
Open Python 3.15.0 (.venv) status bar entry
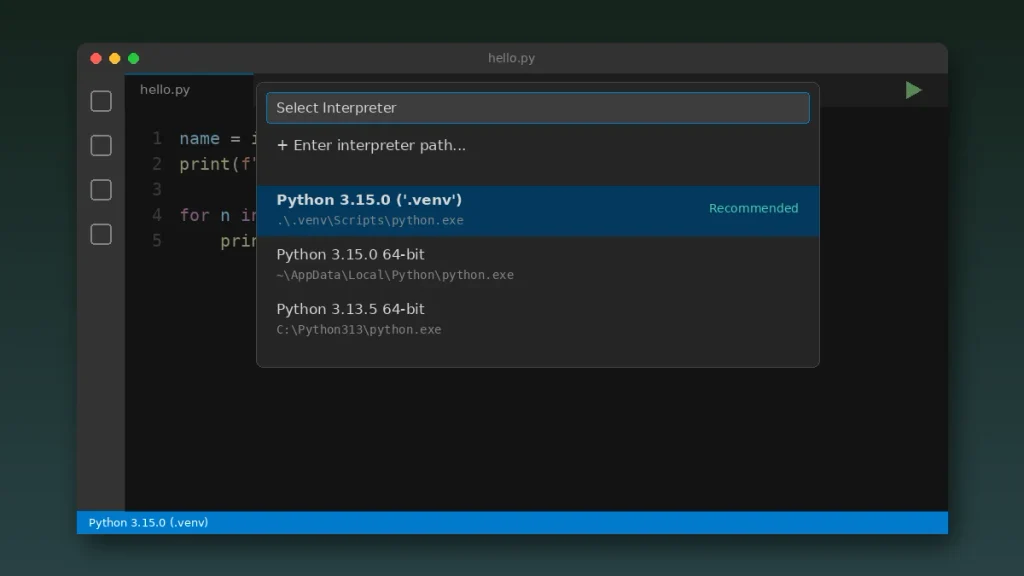tap(148, 522)
